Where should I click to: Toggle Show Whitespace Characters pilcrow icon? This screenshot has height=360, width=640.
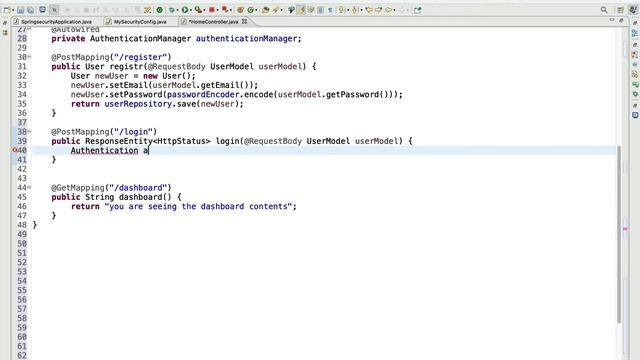(x=330, y=10)
